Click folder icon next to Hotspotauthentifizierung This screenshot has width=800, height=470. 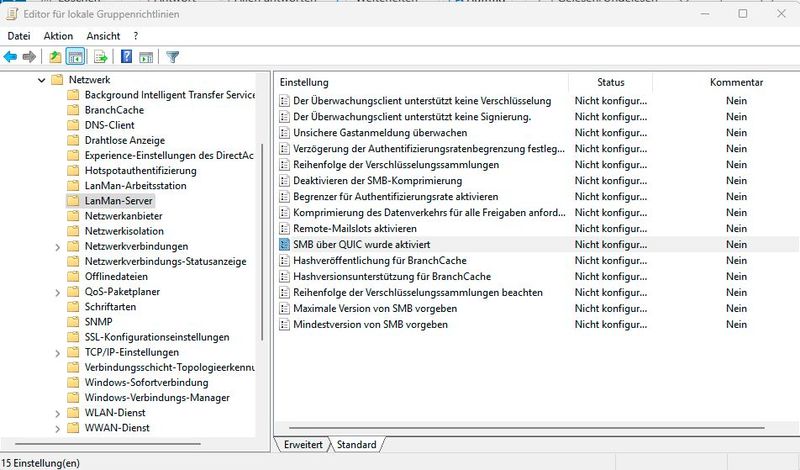[x=73, y=170]
